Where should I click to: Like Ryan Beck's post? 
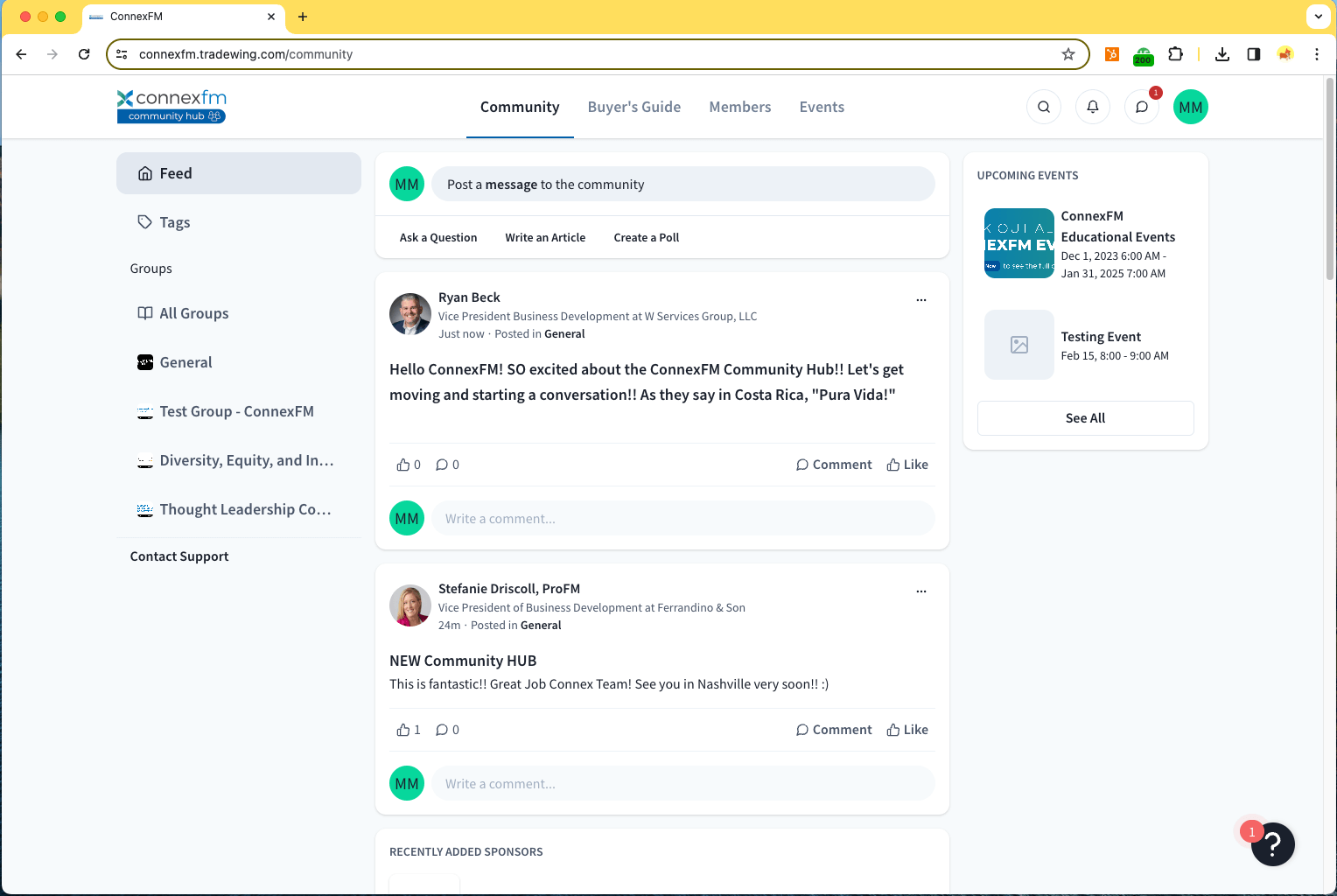click(907, 465)
